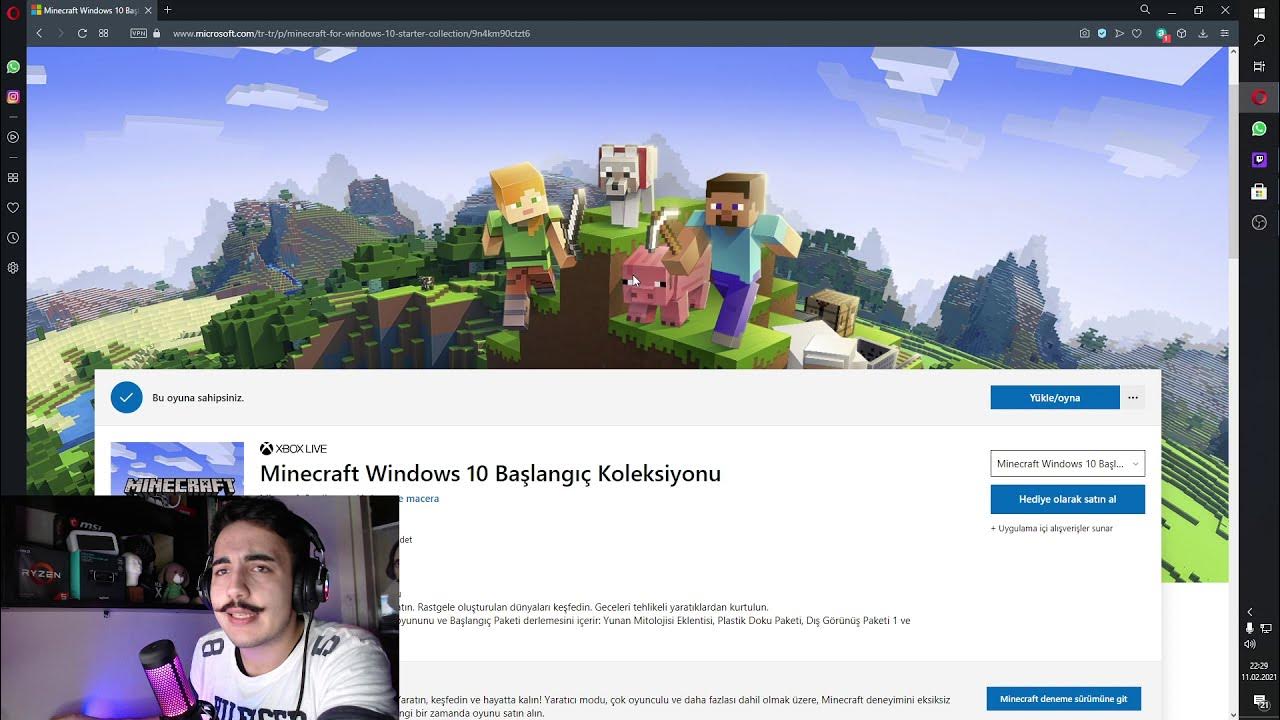This screenshot has width=1280, height=720.
Task: Open My Flow send icon
Action: pos(1119,33)
